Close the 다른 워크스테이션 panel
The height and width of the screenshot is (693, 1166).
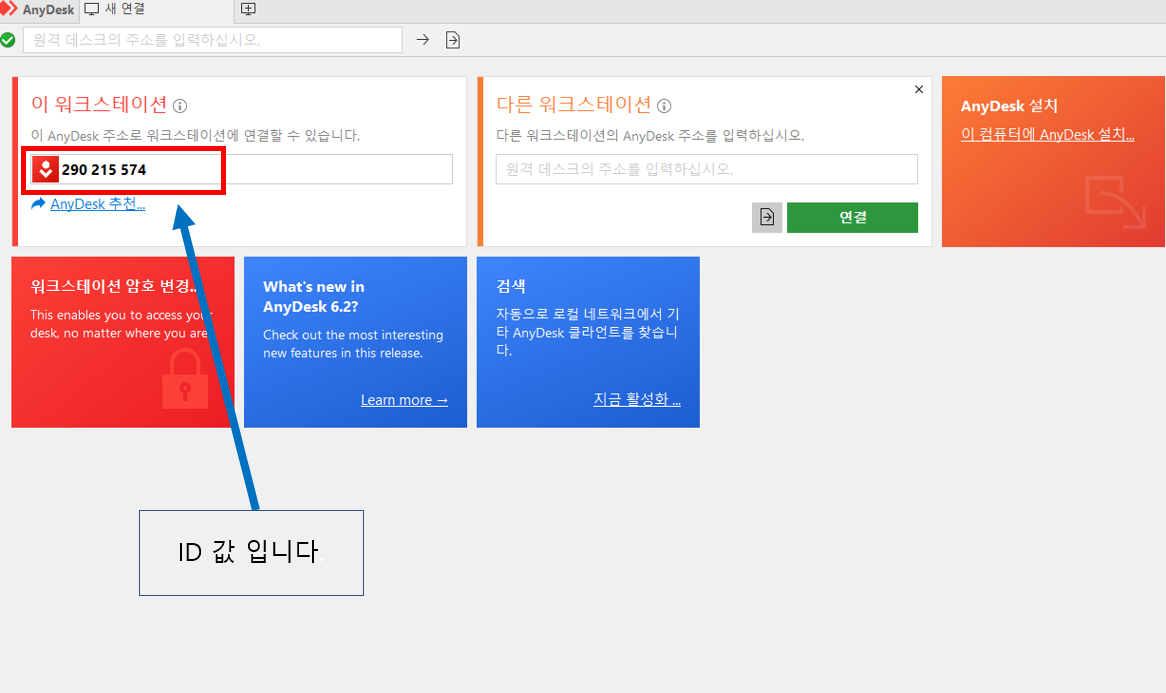pos(919,90)
